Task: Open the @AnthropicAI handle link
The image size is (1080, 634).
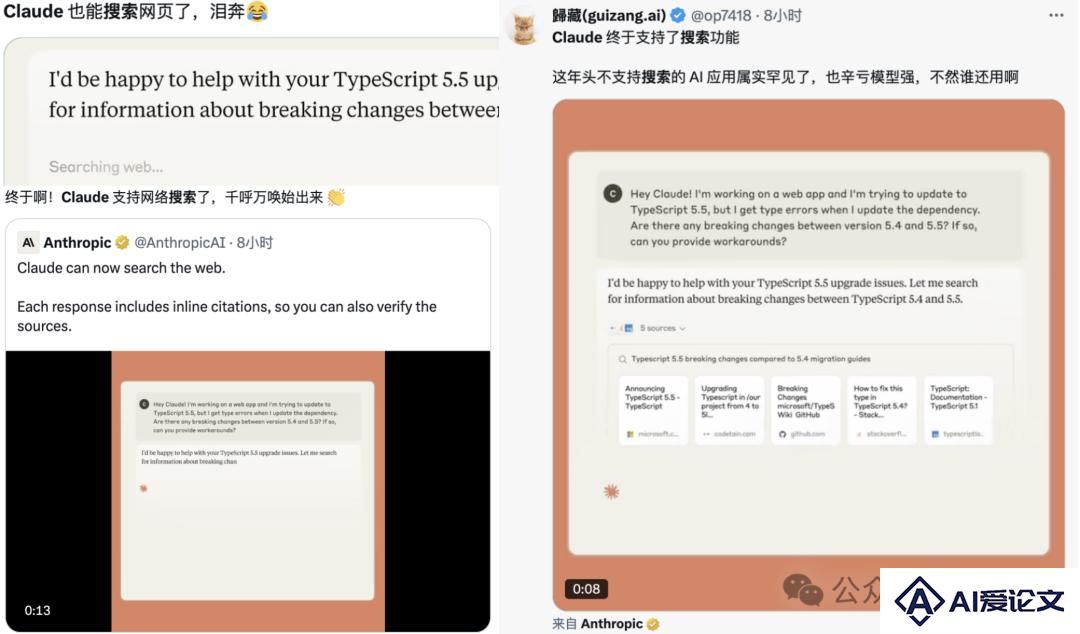Action: point(180,243)
